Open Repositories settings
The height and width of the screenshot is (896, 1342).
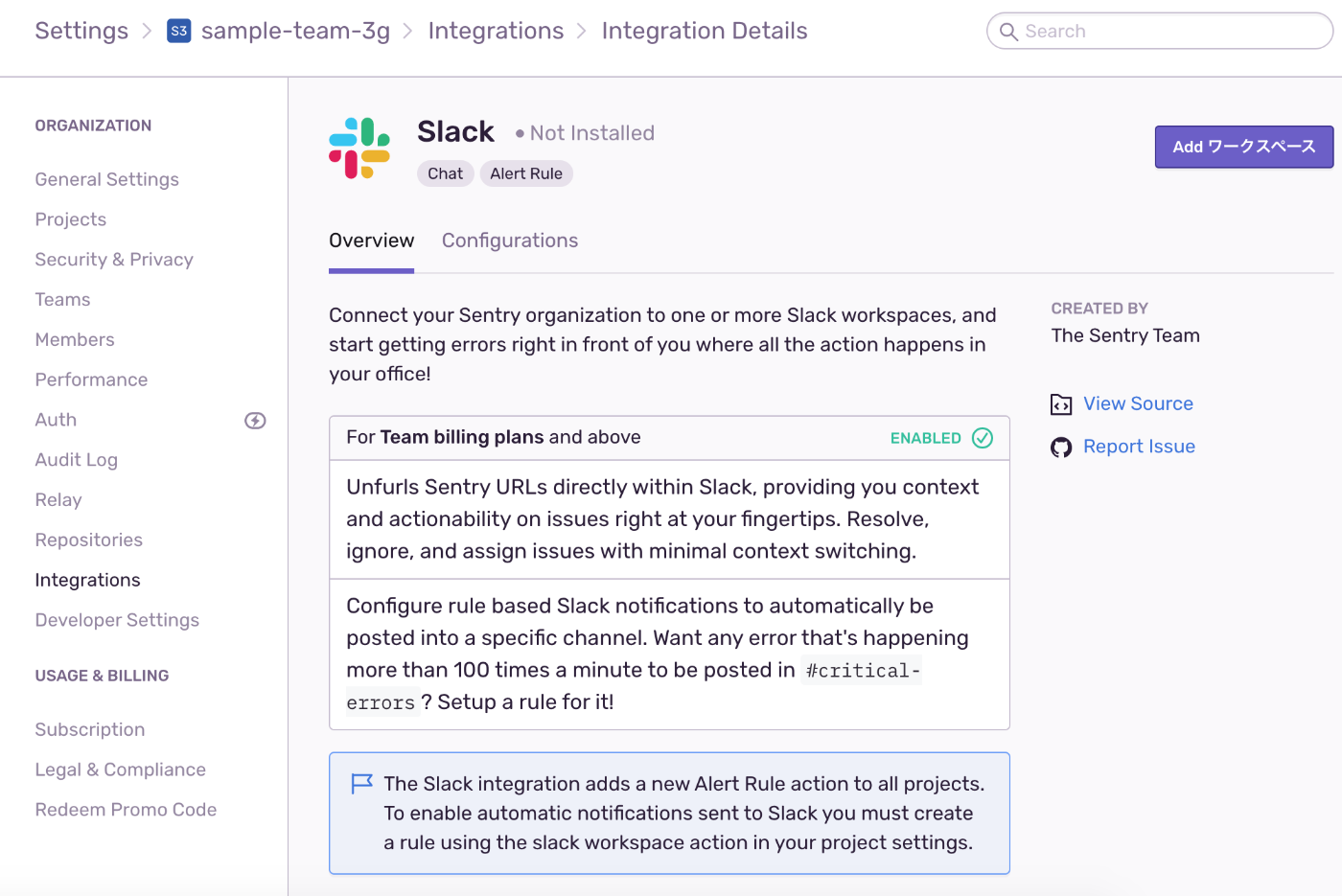89,540
